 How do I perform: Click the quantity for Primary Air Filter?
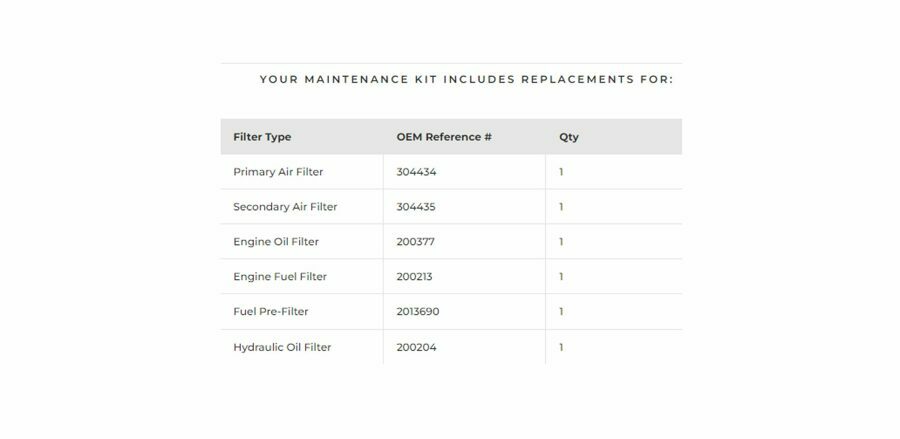561,172
